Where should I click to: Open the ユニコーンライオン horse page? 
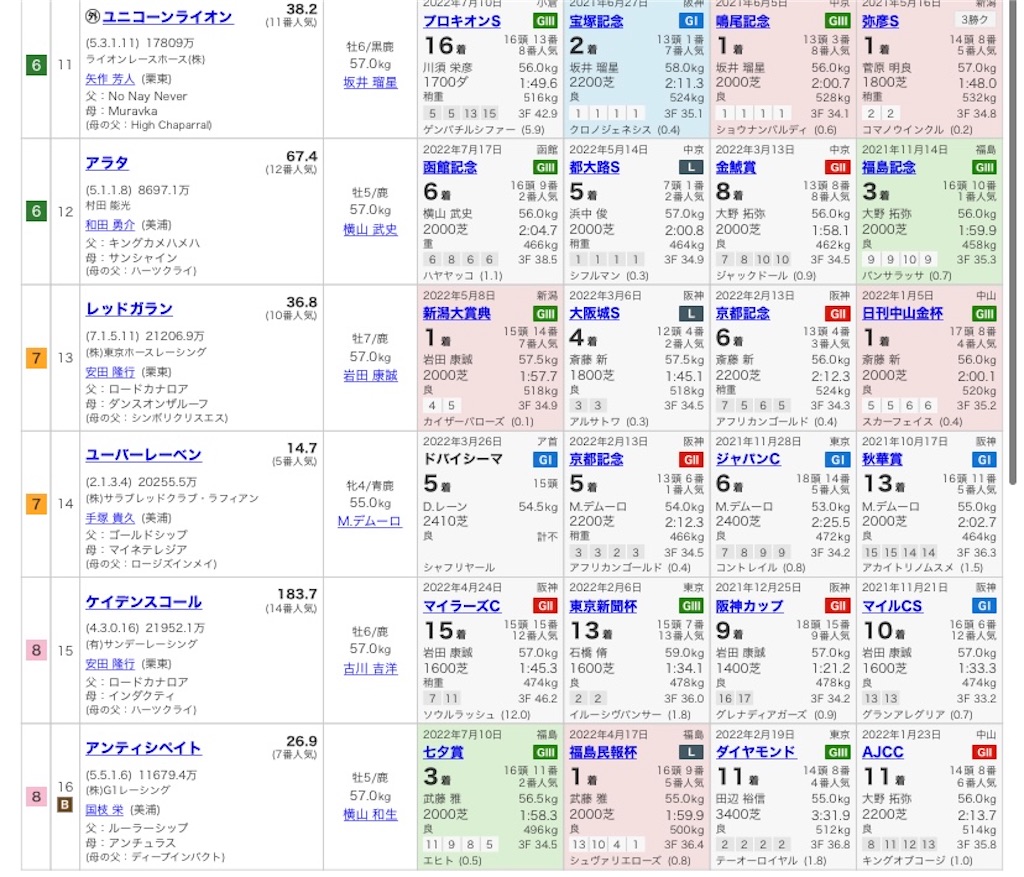(168, 17)
